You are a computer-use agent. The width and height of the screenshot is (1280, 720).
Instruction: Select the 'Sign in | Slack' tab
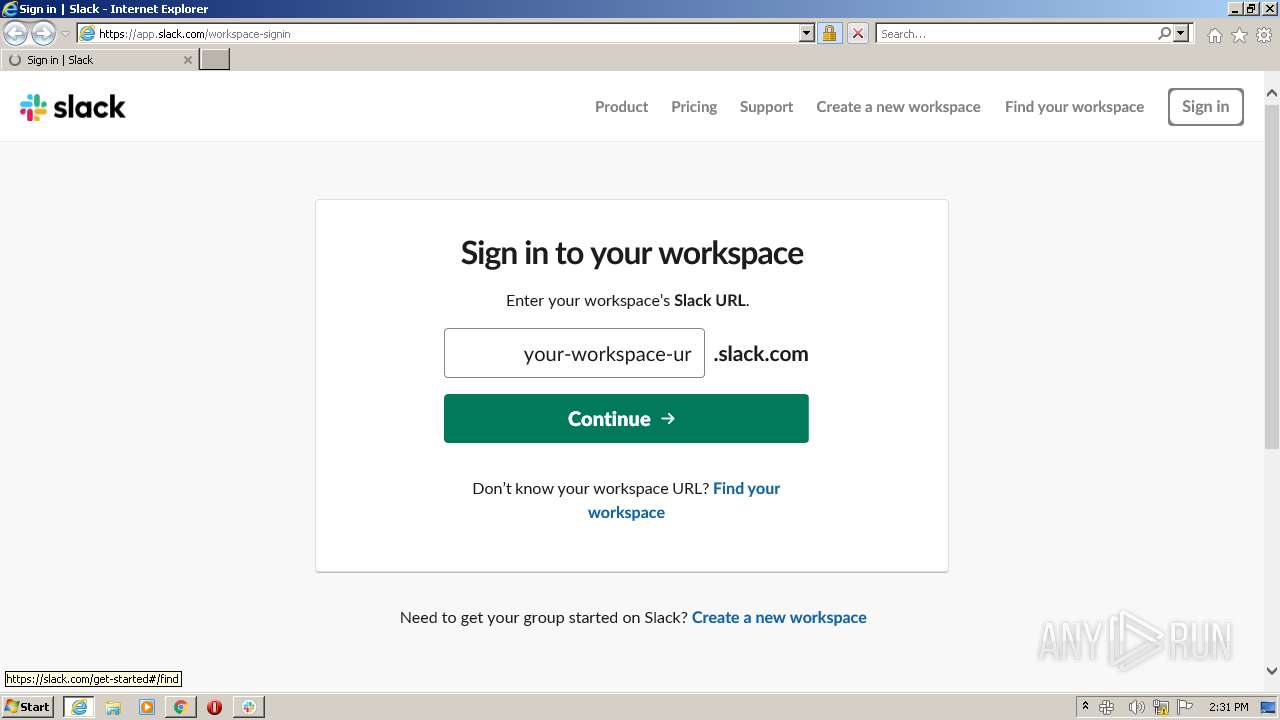point(99,60)
